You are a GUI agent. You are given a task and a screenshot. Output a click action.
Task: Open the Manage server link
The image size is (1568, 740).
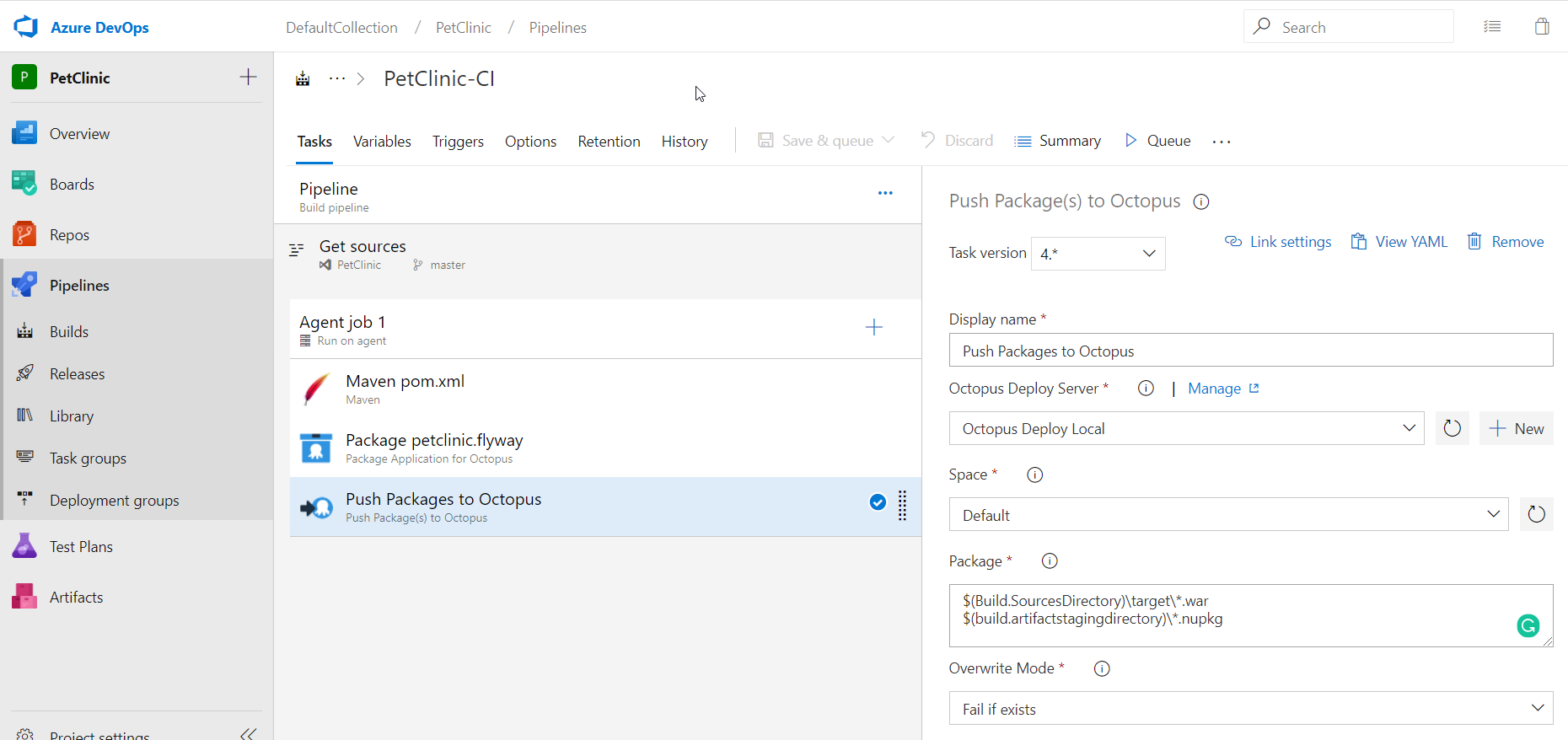[1215, 389]
